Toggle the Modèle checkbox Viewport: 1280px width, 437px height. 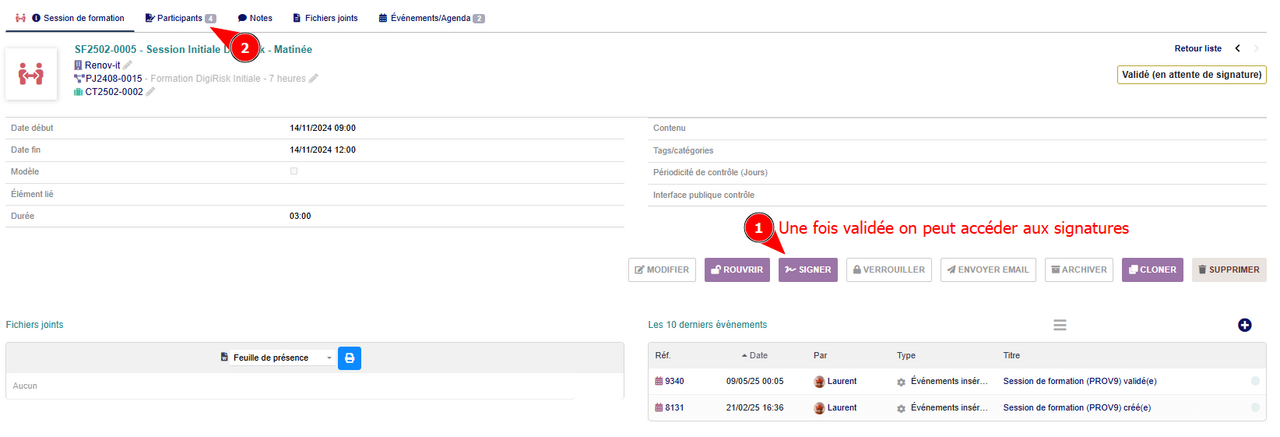pyautogui.click(x=294, y=171)
